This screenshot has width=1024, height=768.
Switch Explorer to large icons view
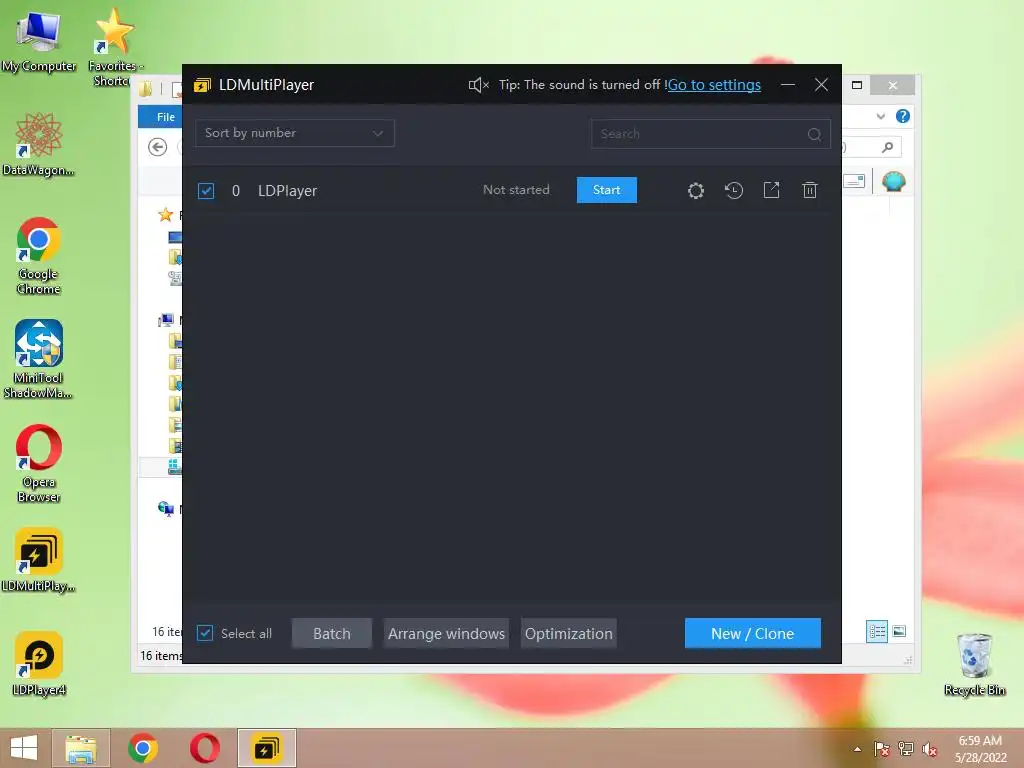tap(899, 631)
